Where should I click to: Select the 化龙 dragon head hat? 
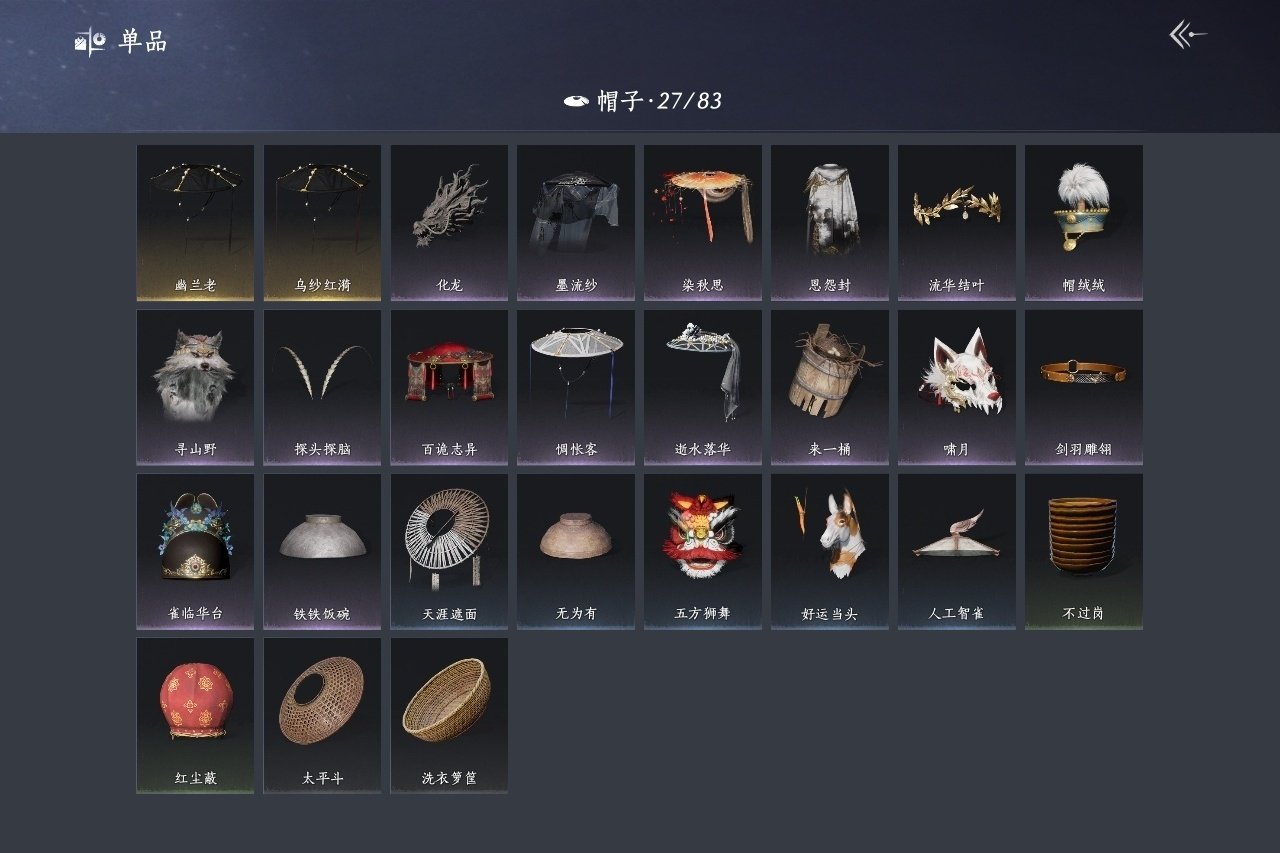tap(449, 223)
